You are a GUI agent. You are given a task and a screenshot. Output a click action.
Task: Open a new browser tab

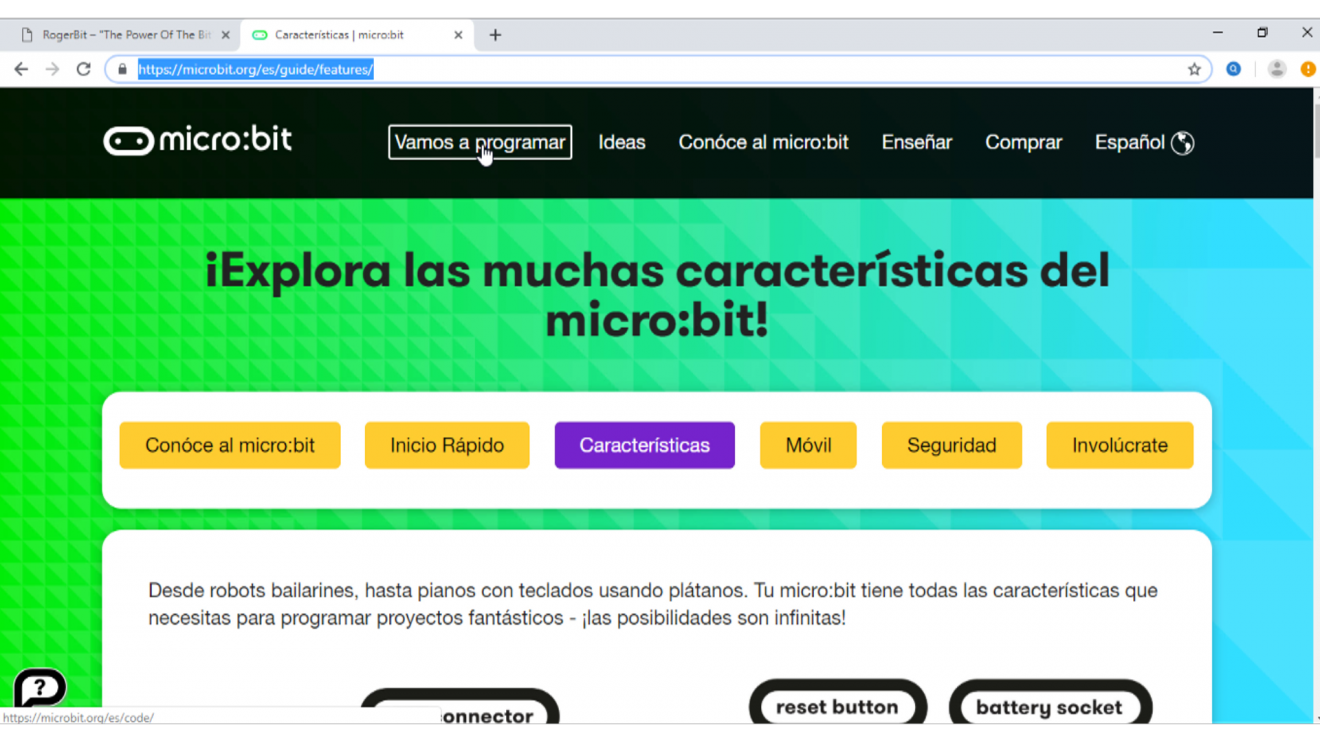494,34
